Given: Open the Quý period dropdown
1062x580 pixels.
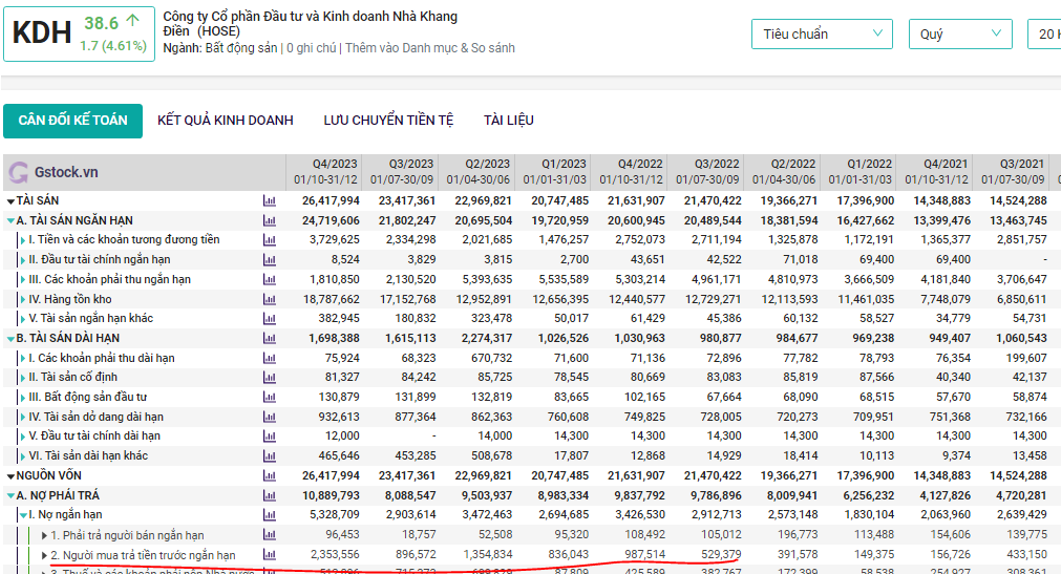Looking at the screenshot, I should click(959, 34).
